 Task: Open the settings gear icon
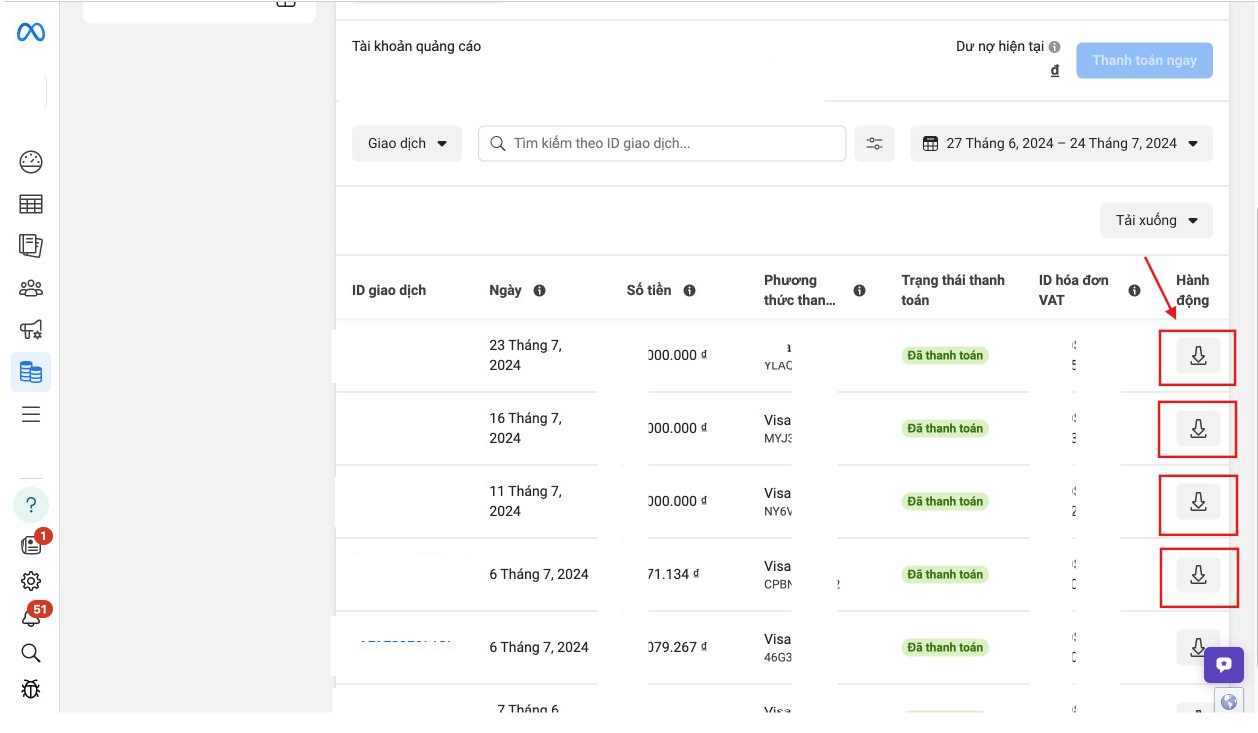click(31, 581)
